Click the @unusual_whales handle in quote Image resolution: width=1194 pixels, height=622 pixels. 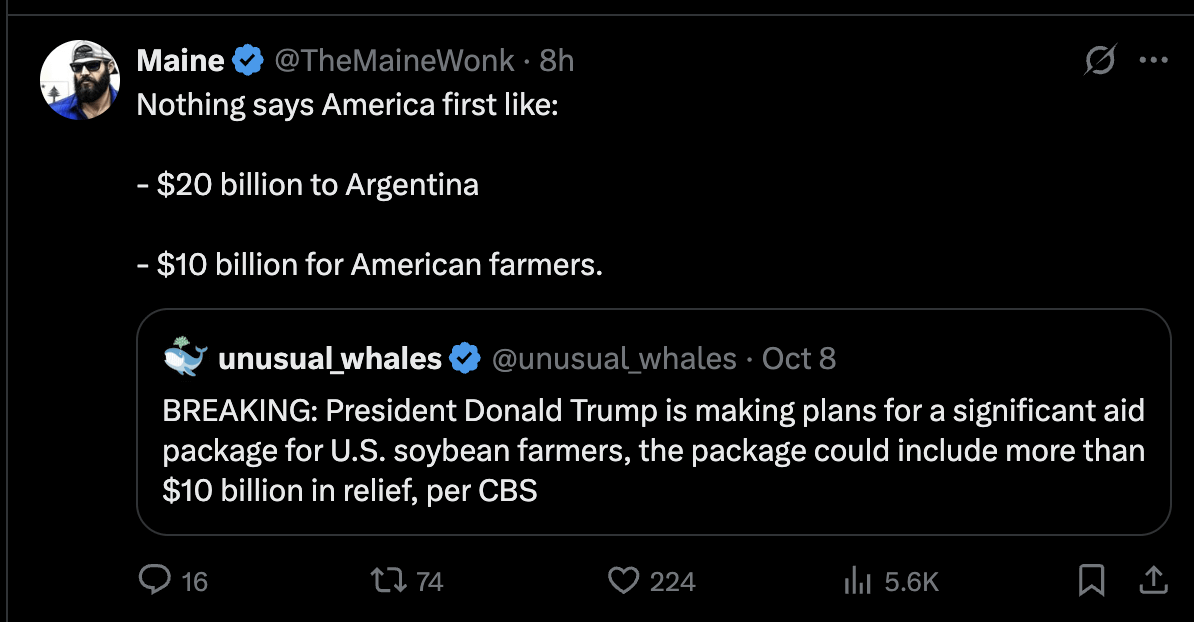coord(614,358)
